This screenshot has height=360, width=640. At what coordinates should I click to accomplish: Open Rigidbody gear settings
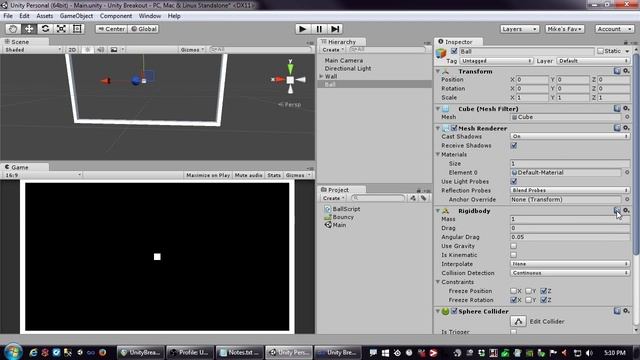(x=626, y=210)
